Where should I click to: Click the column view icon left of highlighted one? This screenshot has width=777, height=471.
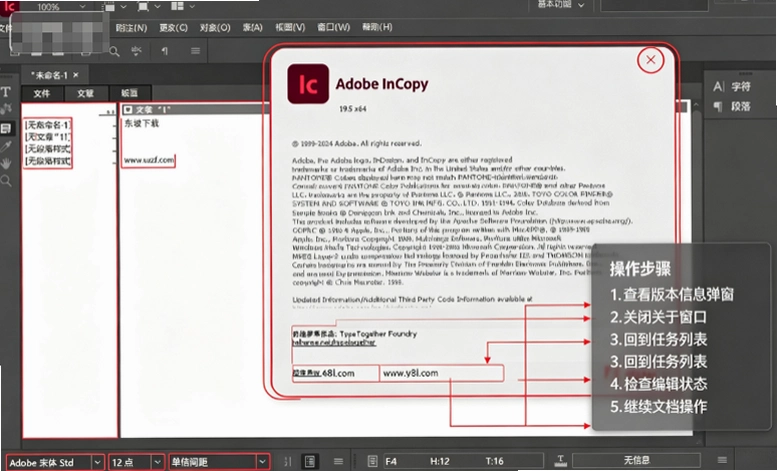tap(288, 462)
